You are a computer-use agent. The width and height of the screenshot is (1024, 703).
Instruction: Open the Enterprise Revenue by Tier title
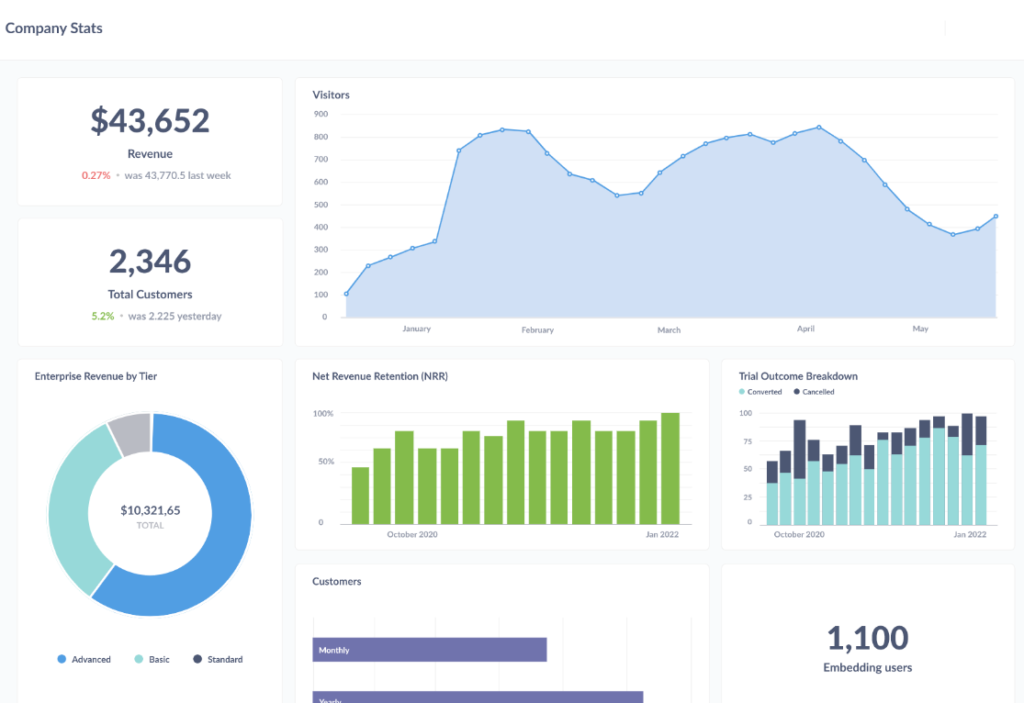click(96, 376)
